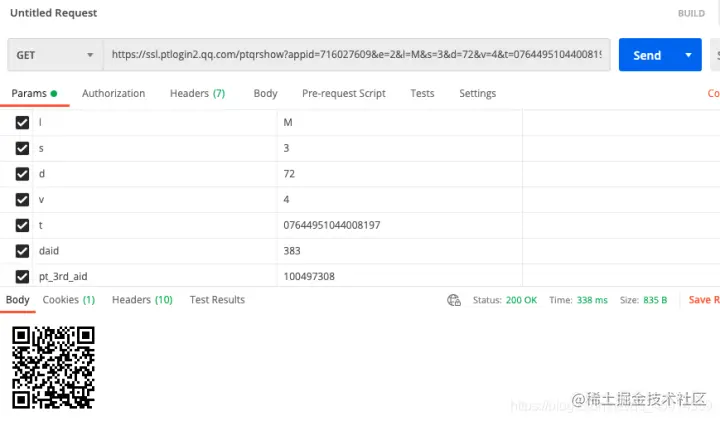This screenshot has height=421, width=720.
Task: Click the 'd' parameter key cell
Action: tap(155, 174)
